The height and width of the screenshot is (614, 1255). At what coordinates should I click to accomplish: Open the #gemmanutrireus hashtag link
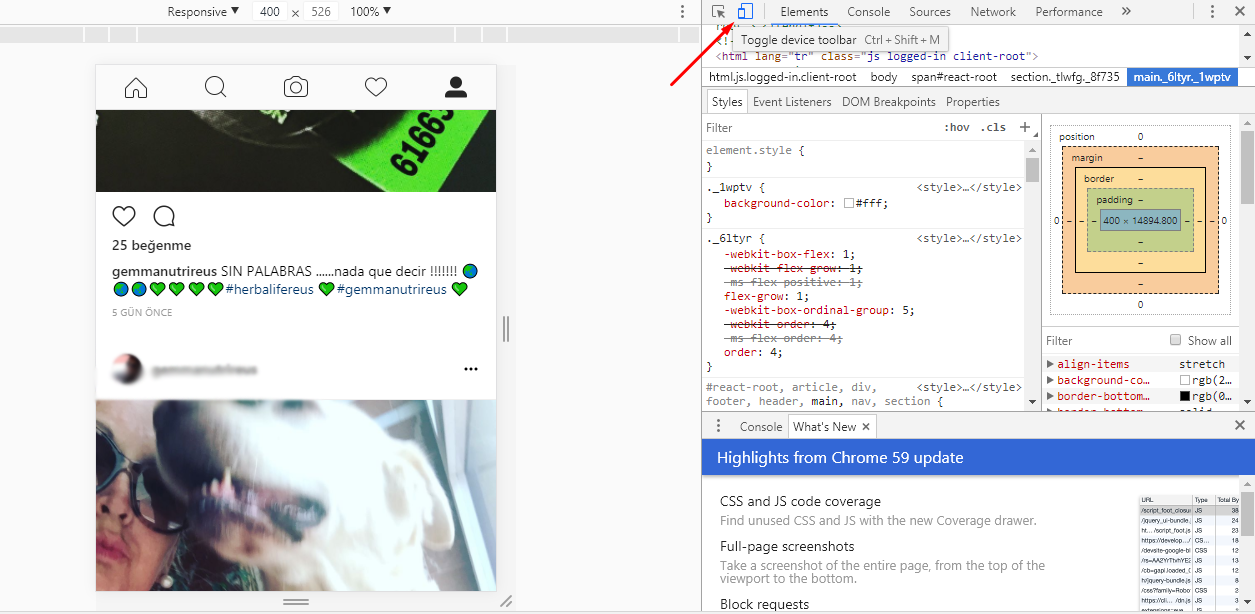pos(392,290)
